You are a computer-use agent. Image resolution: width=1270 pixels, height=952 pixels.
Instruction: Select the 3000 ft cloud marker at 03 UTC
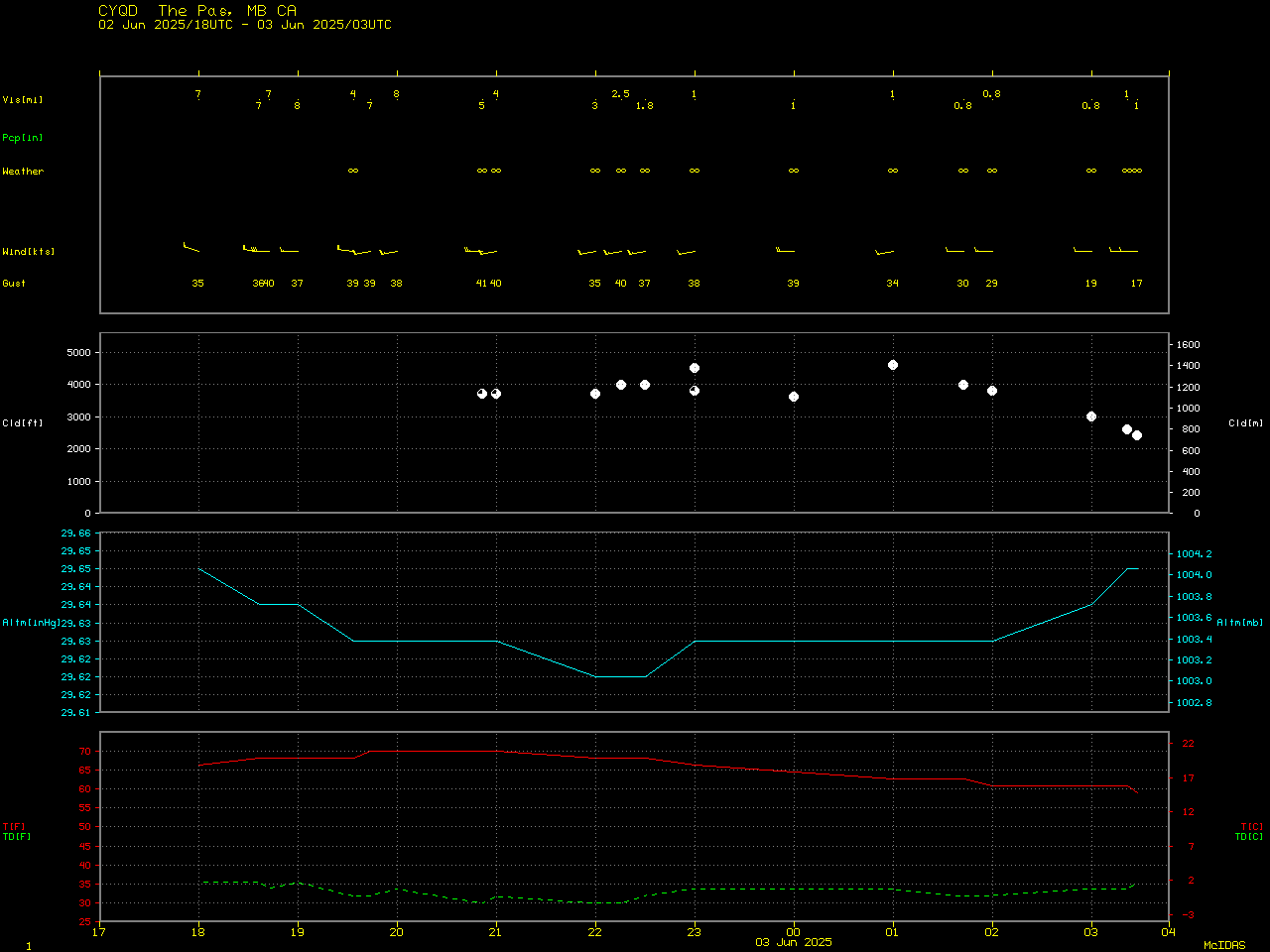pos(1091,416)
